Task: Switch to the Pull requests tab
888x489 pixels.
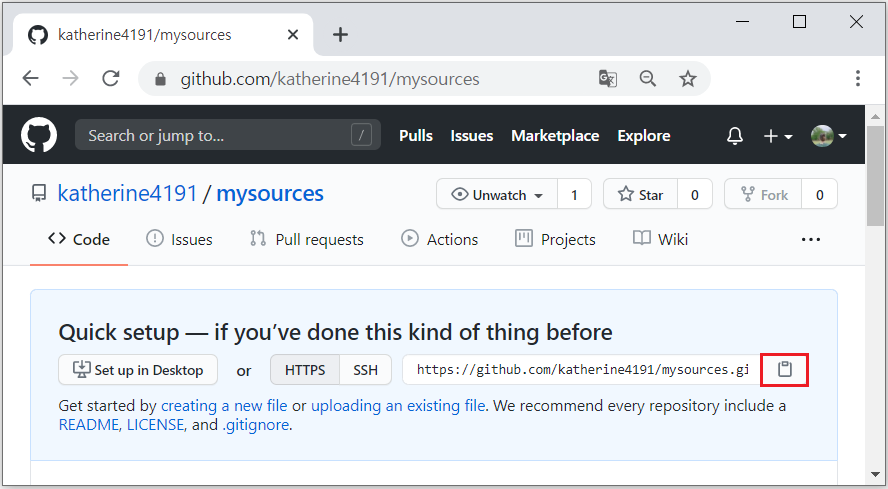Action: [x=306, y=239]
